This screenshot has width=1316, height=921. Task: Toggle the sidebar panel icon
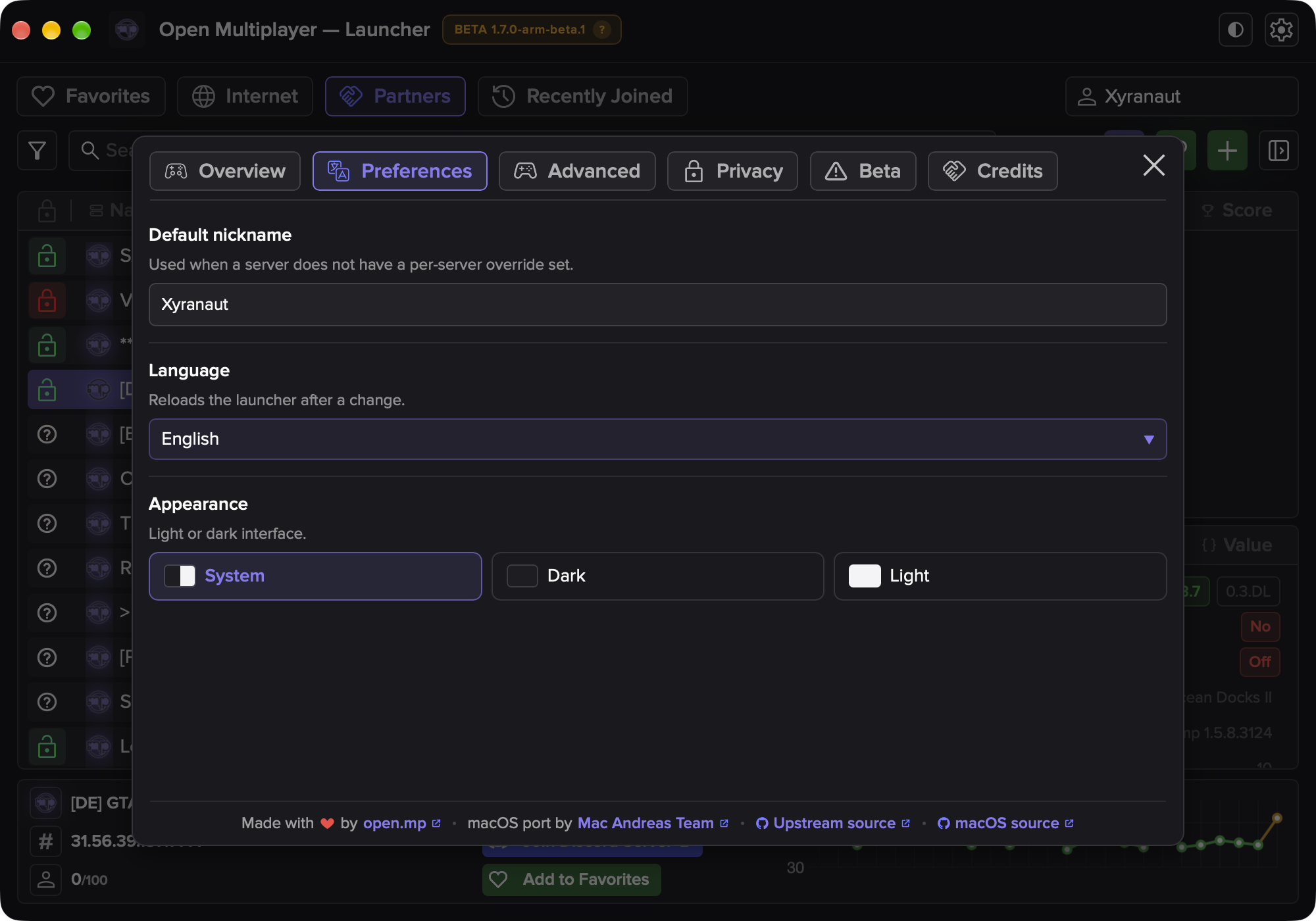tap(1278, 151)
